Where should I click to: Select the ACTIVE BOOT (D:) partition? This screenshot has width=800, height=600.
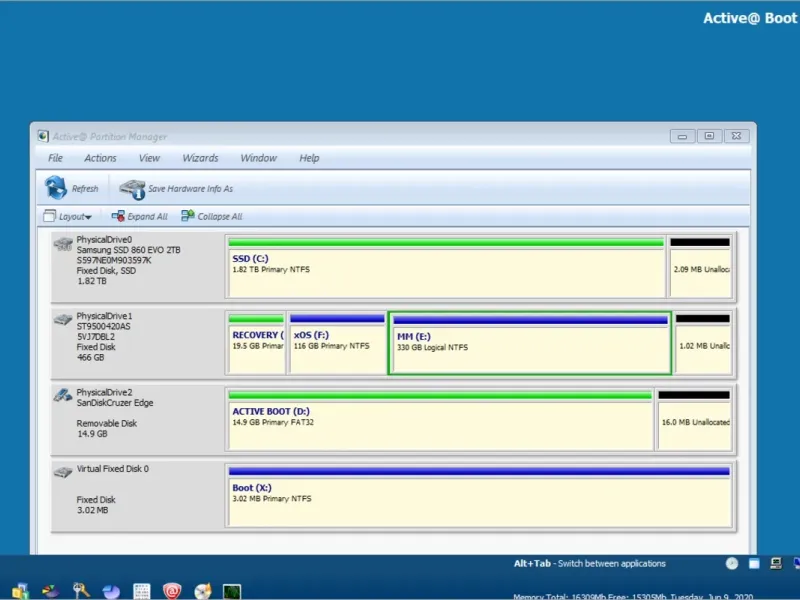click(x=440, y=419)
